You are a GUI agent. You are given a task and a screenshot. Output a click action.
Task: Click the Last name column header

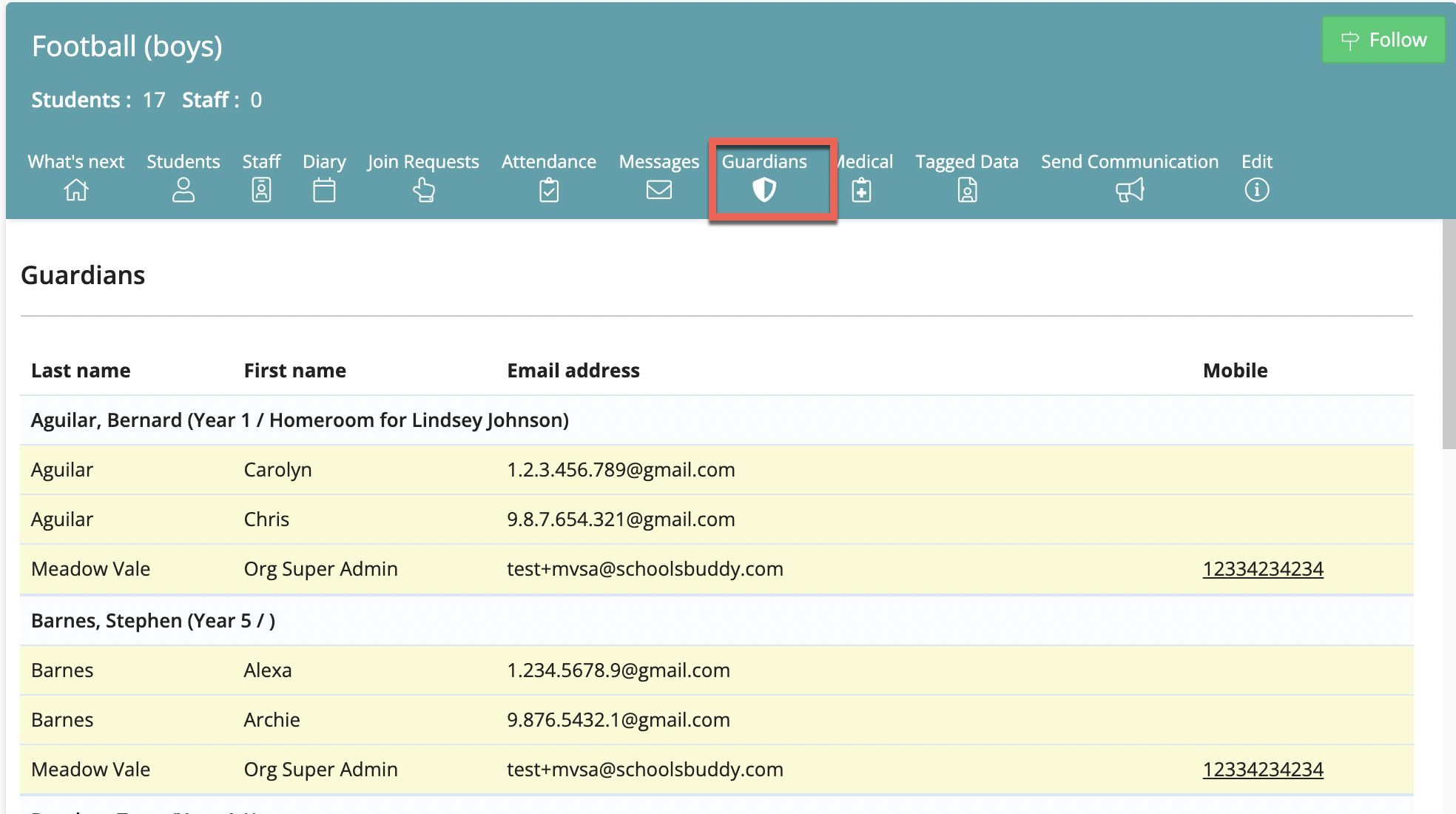(x=81, y=370)
